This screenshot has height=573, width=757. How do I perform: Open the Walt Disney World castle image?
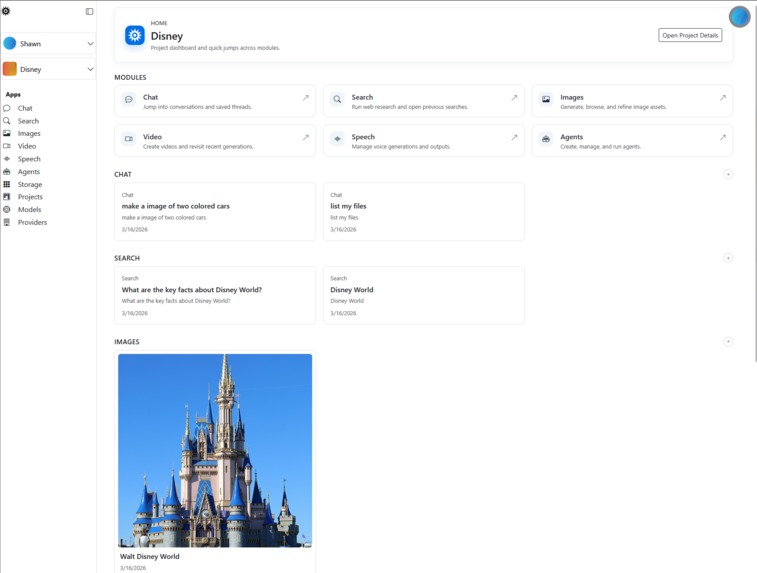(x=215, y=450)
